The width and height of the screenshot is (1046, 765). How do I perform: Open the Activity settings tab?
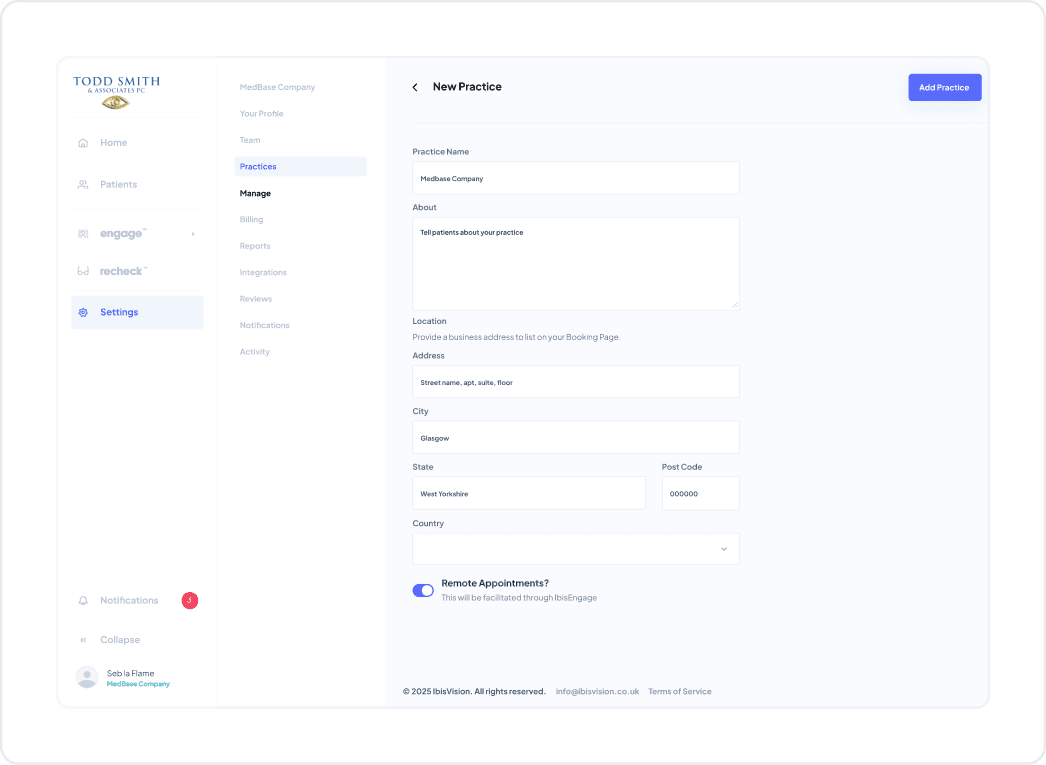click(x=255, y=351)
